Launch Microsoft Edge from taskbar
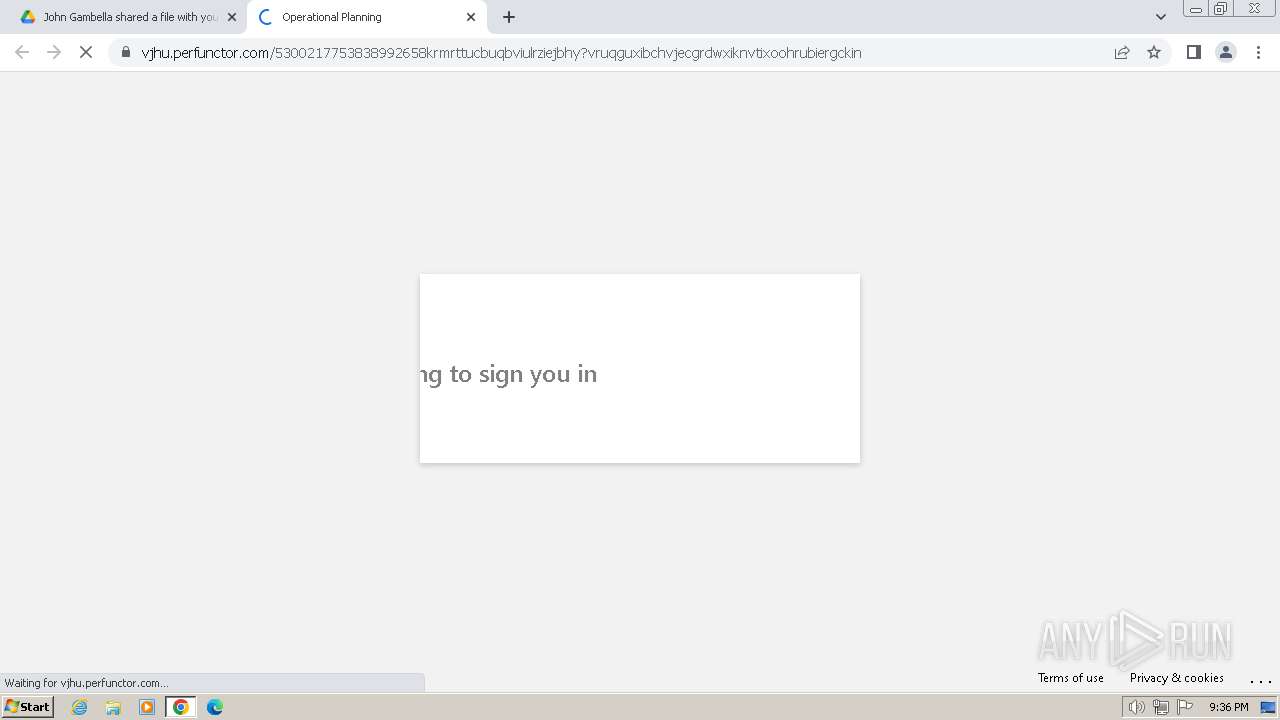 point(215,707)
